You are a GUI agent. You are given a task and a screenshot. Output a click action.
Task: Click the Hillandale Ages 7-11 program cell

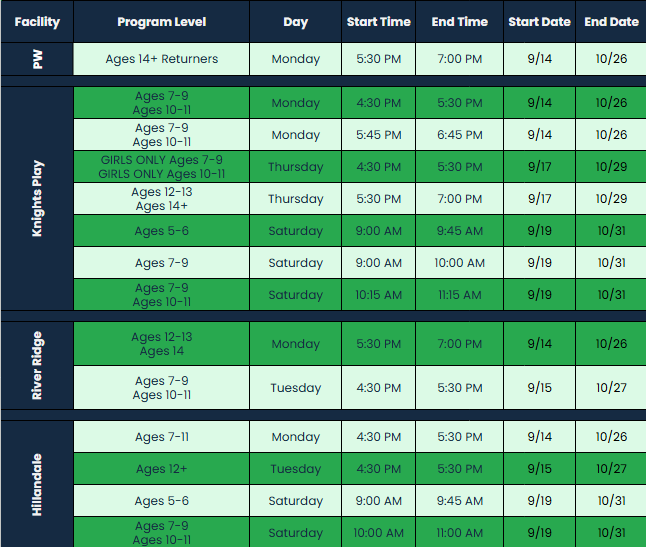pos(162,437)
